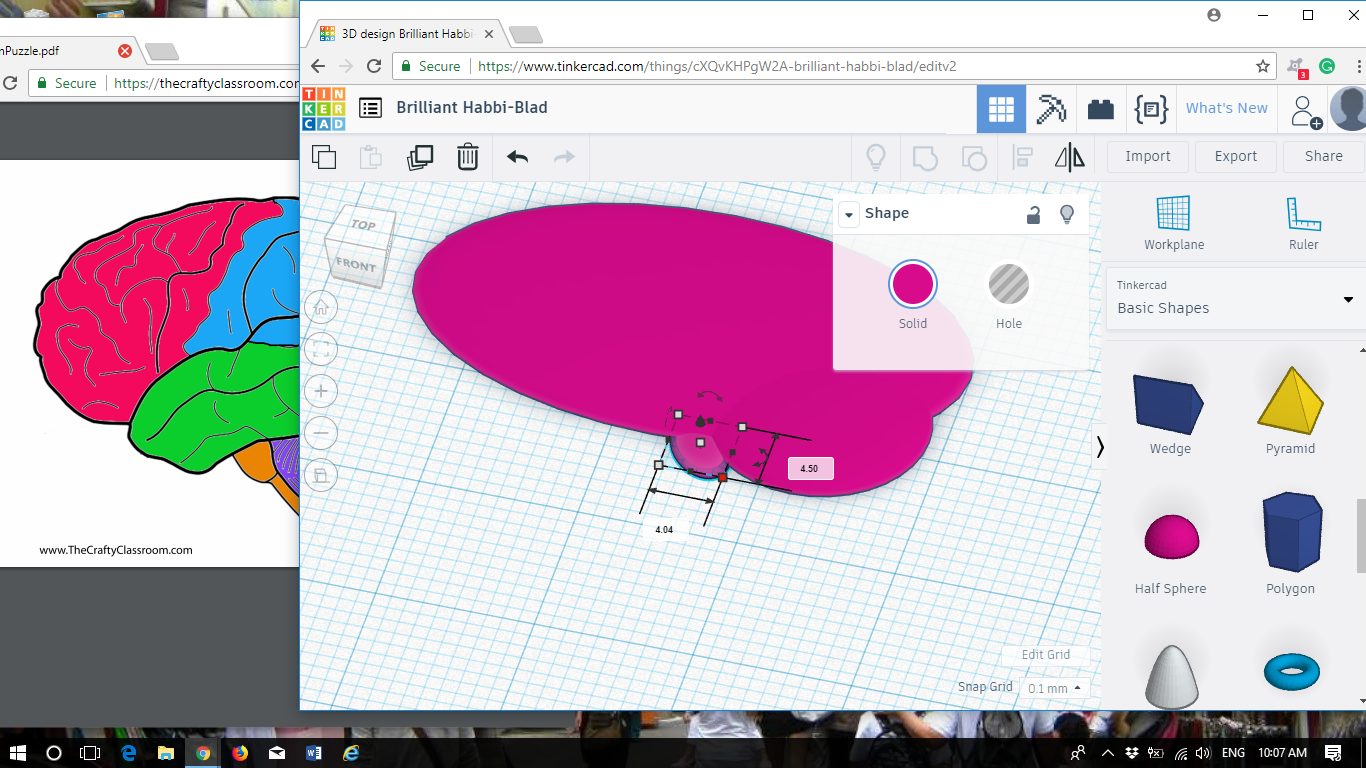Click the Group shapes icon
The image size is (1366, 768).
925,157
